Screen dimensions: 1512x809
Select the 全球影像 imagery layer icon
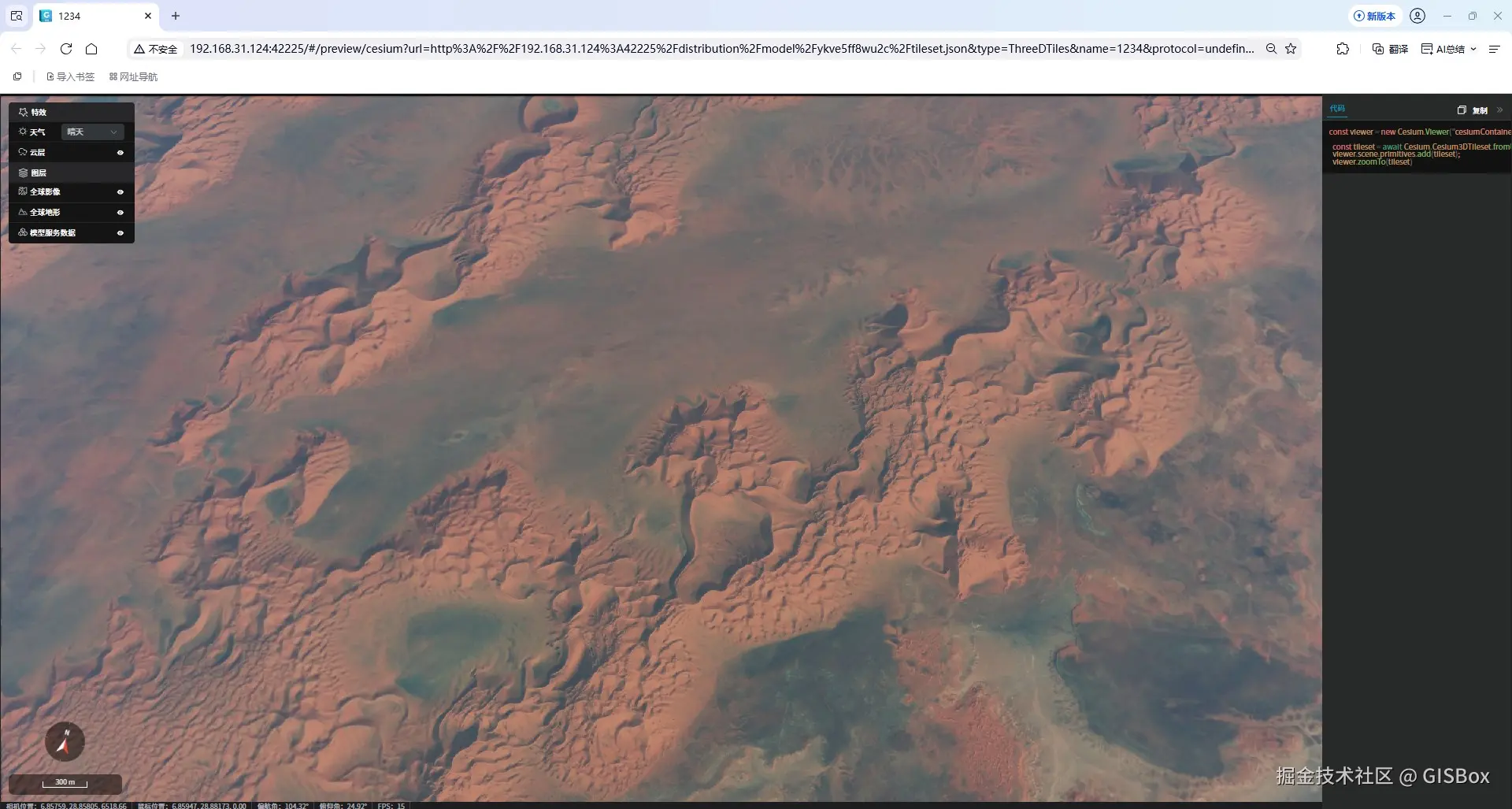22,191
